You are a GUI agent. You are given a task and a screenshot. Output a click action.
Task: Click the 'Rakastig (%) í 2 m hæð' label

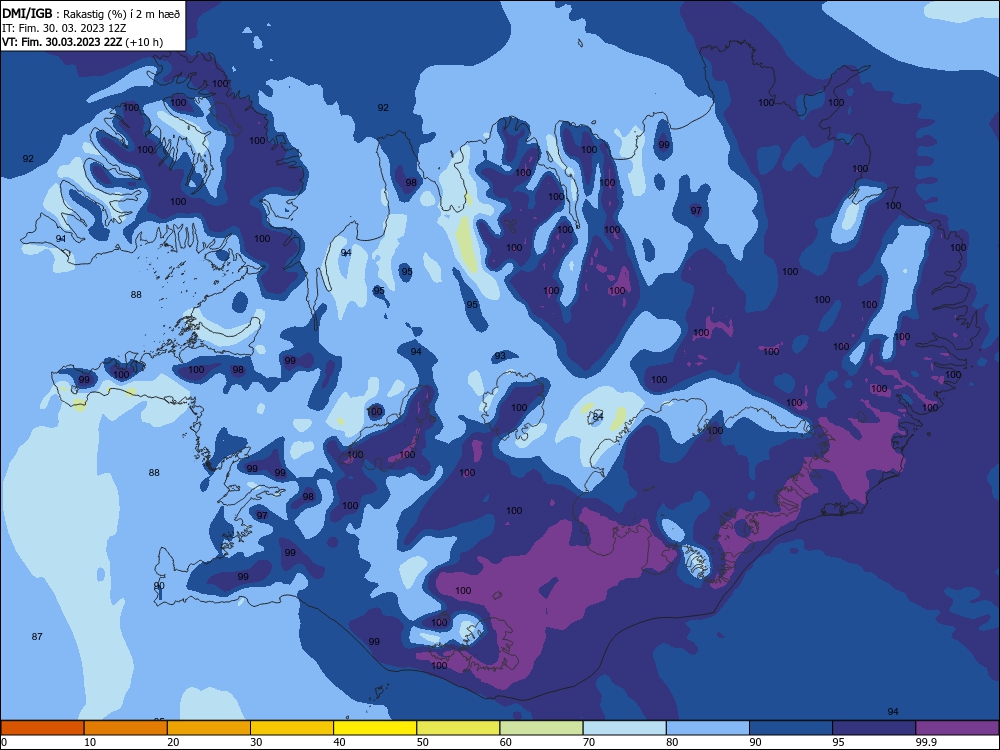click(122, 14)
